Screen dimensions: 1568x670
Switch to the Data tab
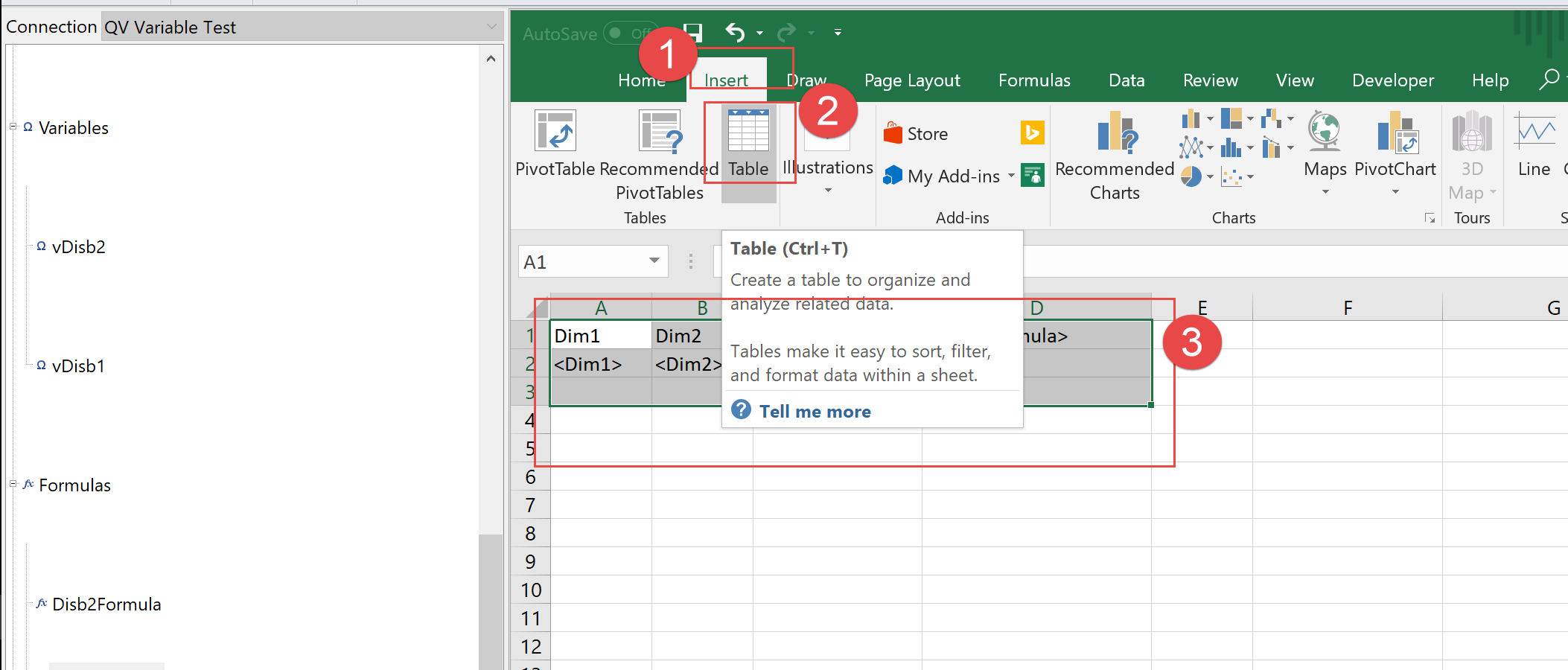(x=1126, y=80)
